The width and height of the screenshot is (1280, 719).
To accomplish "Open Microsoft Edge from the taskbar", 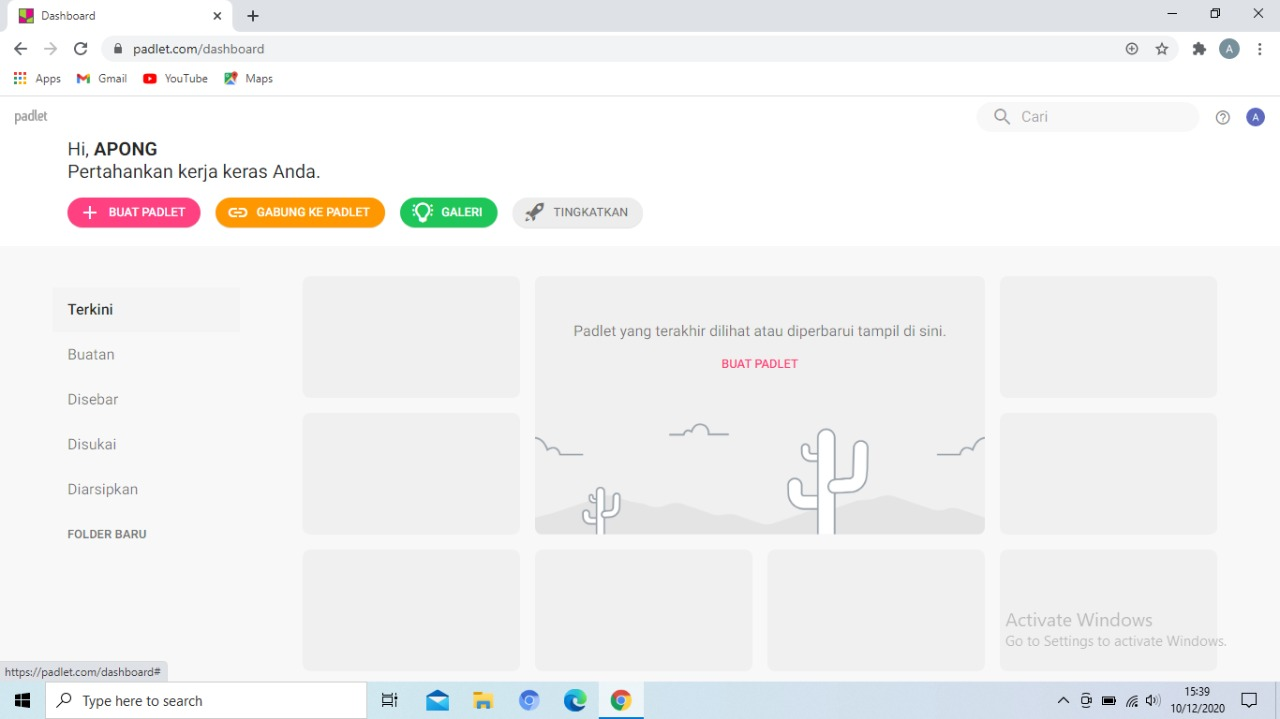I will pos(575,701).
